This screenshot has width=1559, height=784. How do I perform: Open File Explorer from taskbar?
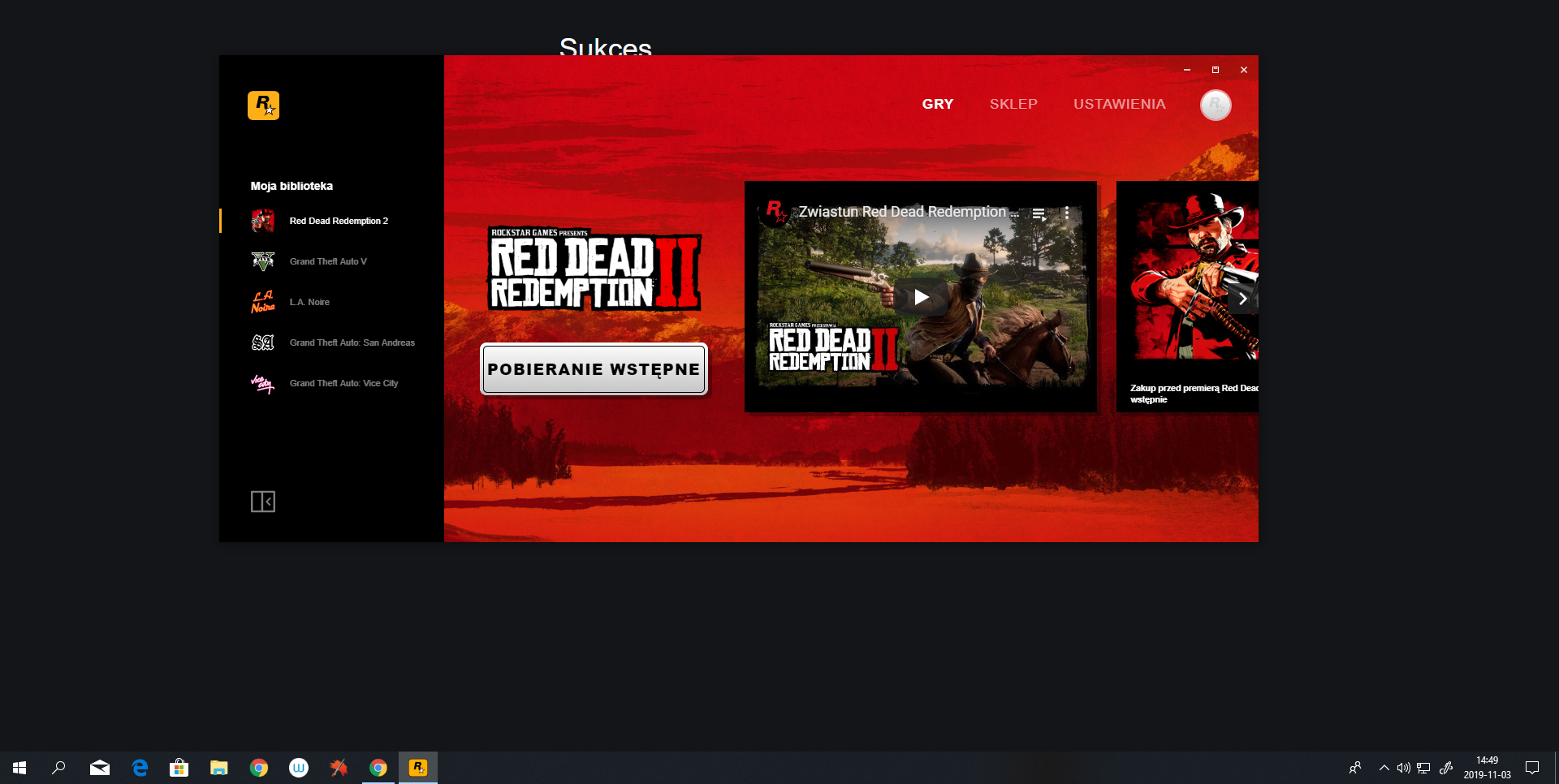coord(219,768)
